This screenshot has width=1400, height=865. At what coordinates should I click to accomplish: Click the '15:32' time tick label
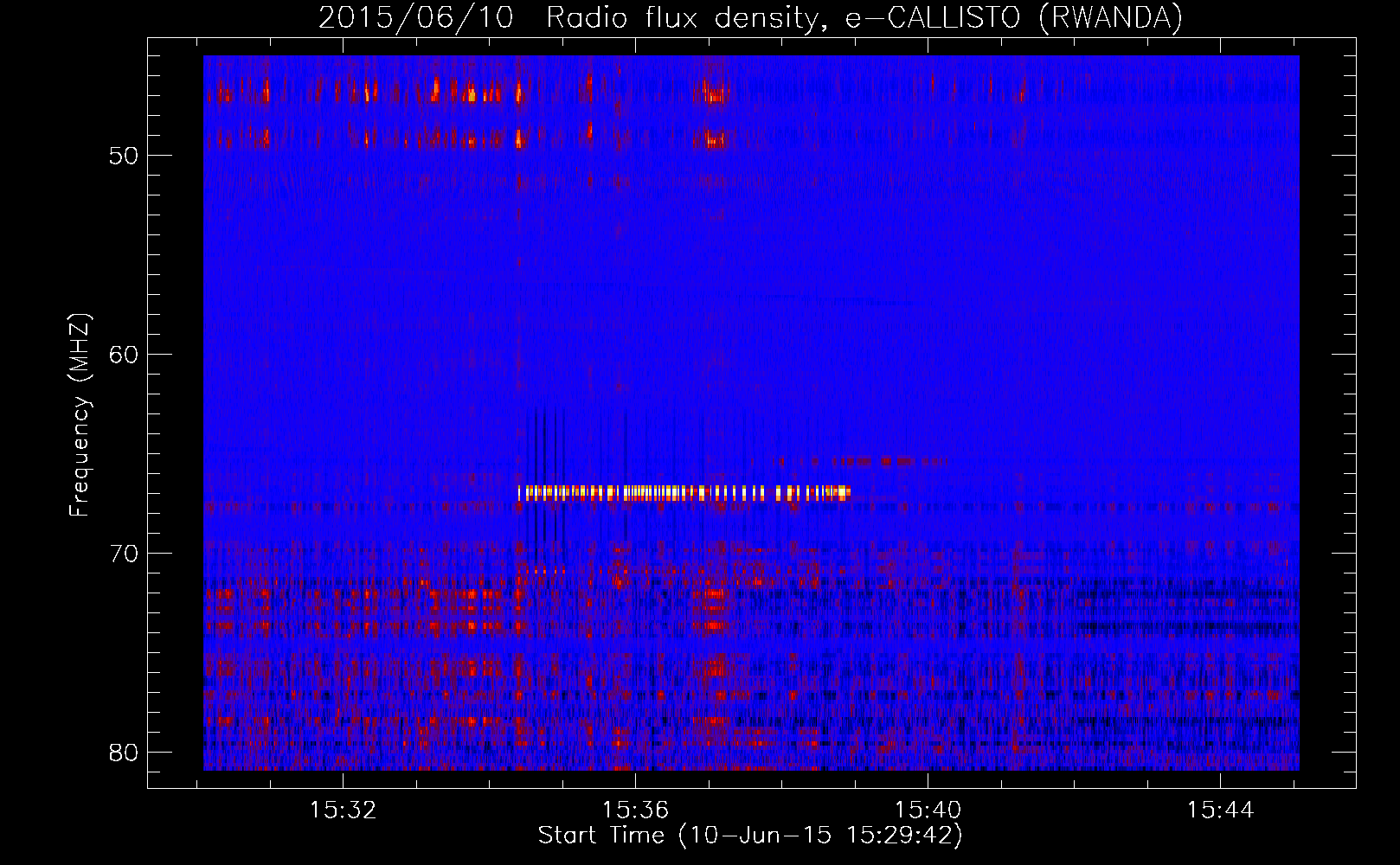(x=344, y=811)
